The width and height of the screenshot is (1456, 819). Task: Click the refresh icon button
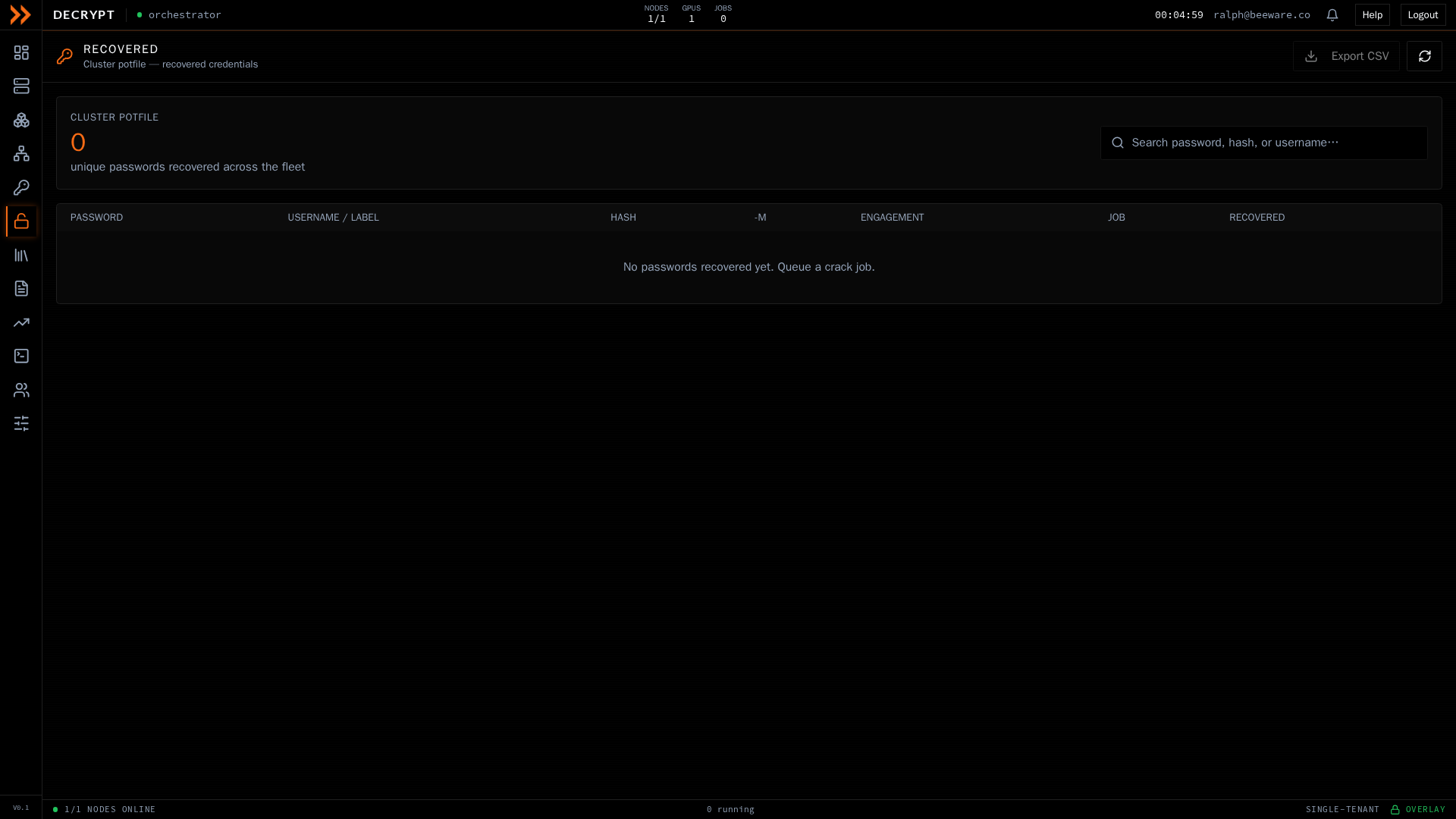(1424, 56)
